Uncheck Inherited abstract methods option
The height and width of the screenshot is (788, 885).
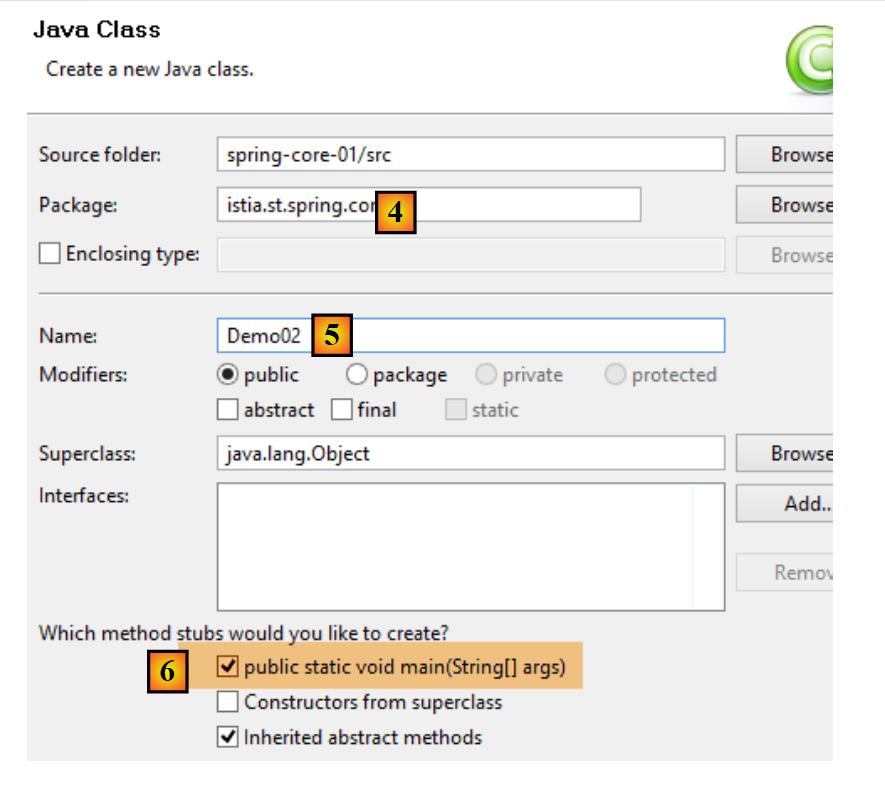(x=228, y=738)
